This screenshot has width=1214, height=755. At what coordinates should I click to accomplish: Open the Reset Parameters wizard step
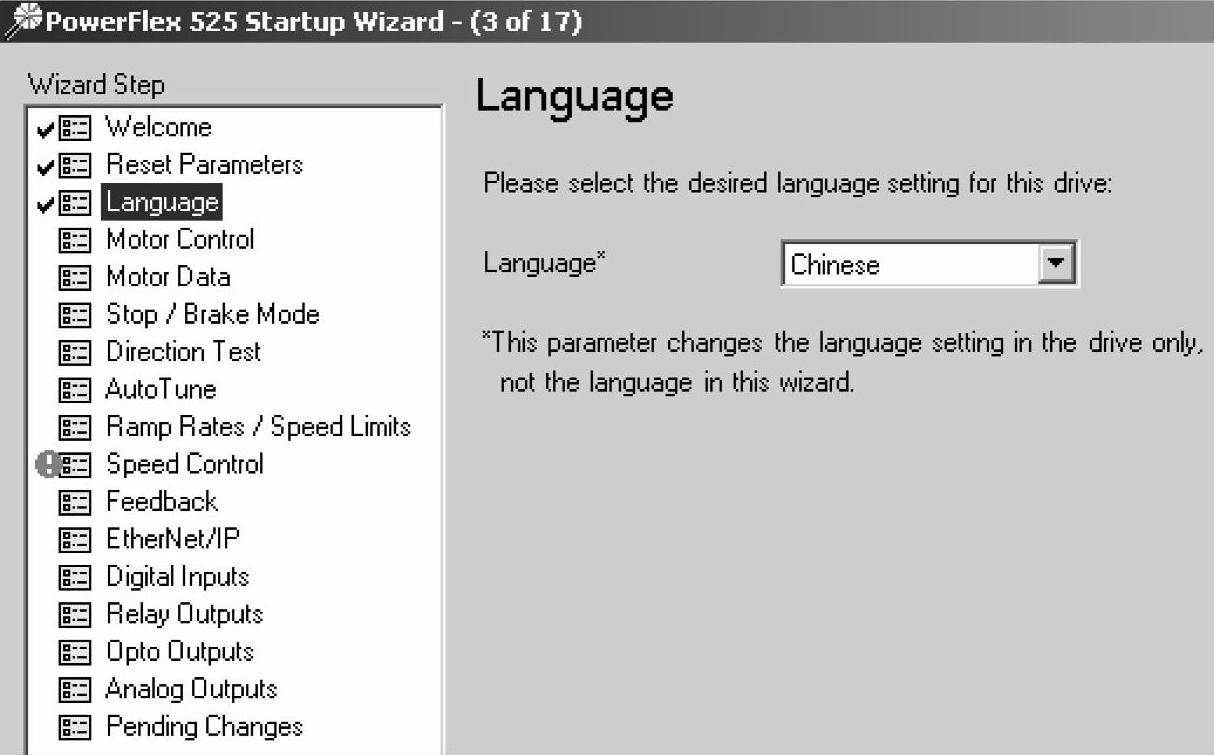204,164
